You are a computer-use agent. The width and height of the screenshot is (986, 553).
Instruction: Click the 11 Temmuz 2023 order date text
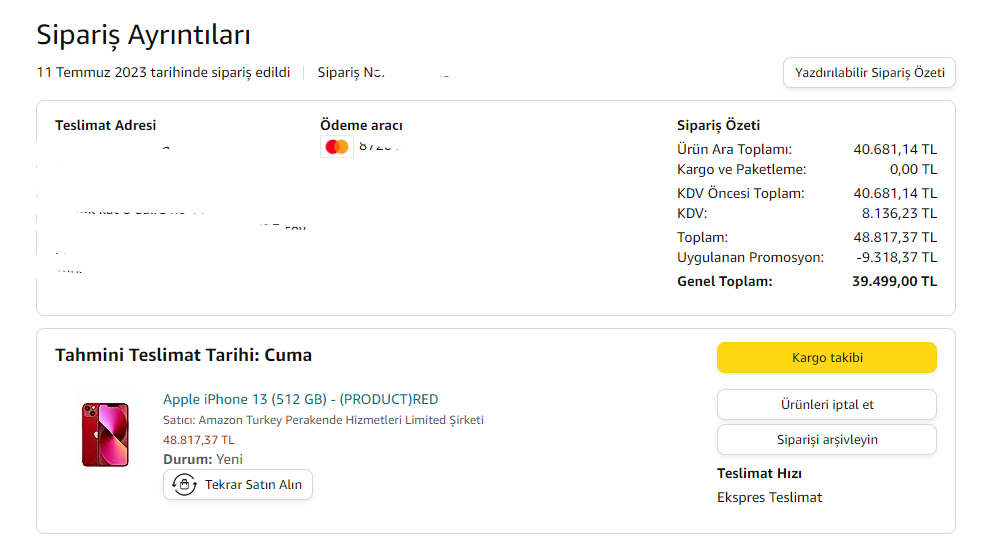(x=163, y=72)
